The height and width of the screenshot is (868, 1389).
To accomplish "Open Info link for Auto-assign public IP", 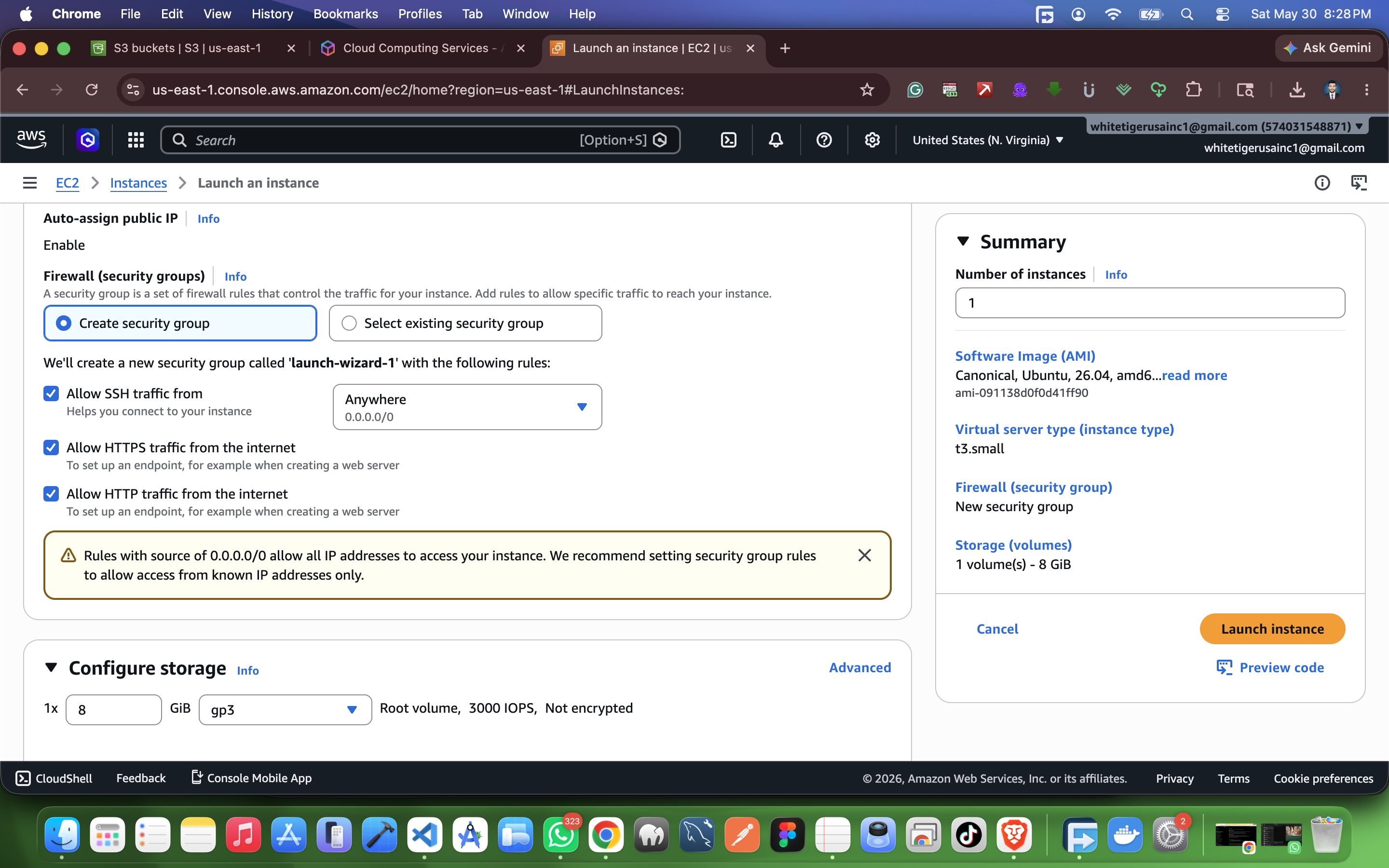I will (208, 218).
